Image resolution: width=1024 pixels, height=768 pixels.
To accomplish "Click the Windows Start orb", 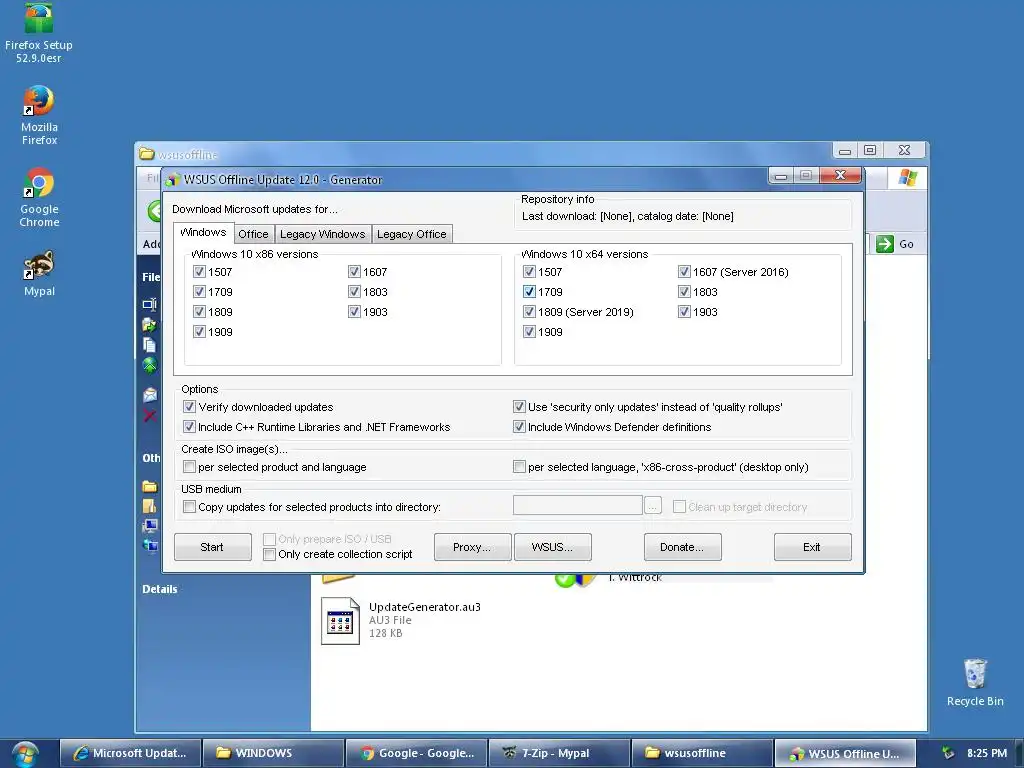I will (x=25, y=754).
